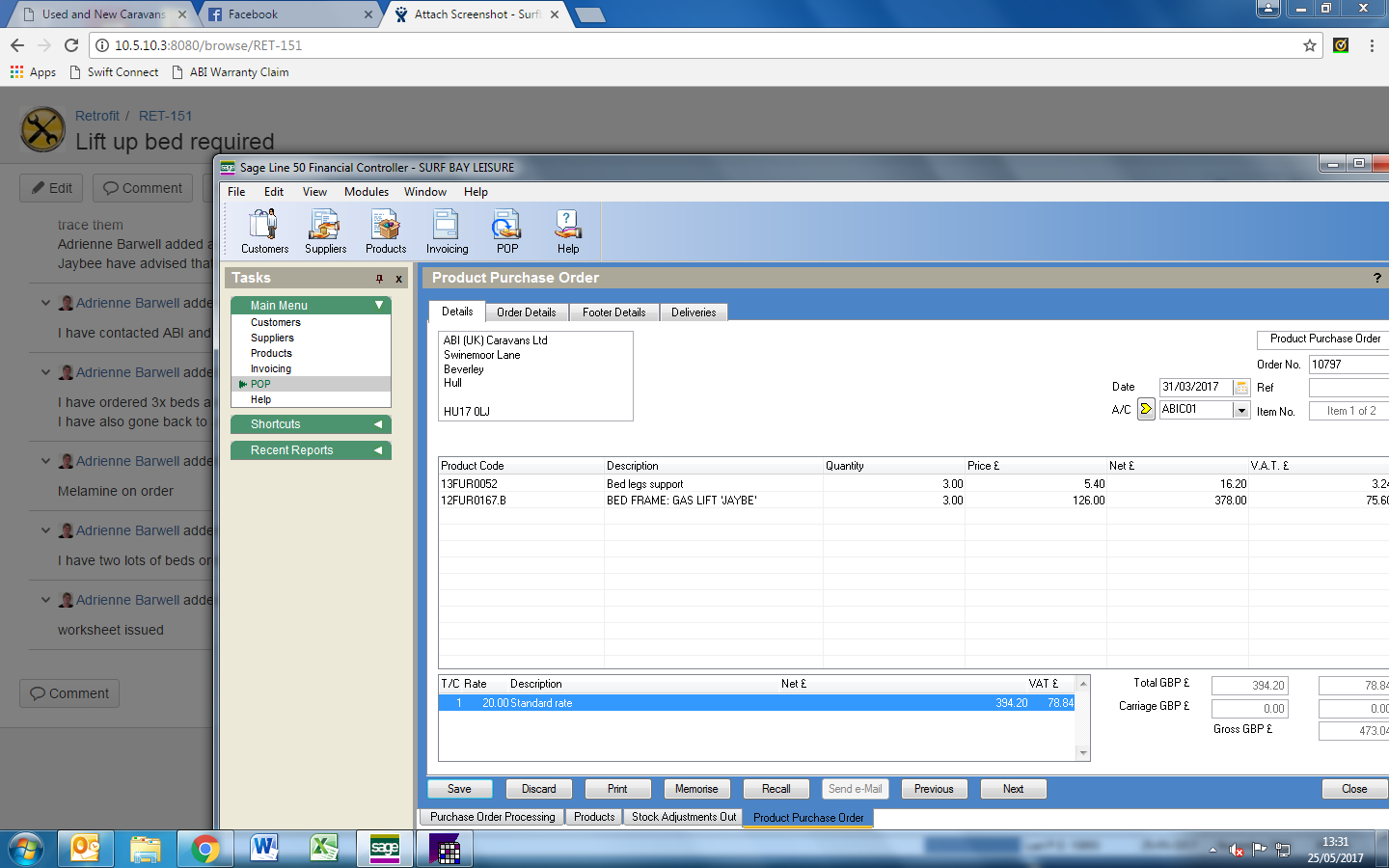Open Excel from the Windows taskbar
The width and height of the screenshot is (1389, 868).
click(323, 849)
